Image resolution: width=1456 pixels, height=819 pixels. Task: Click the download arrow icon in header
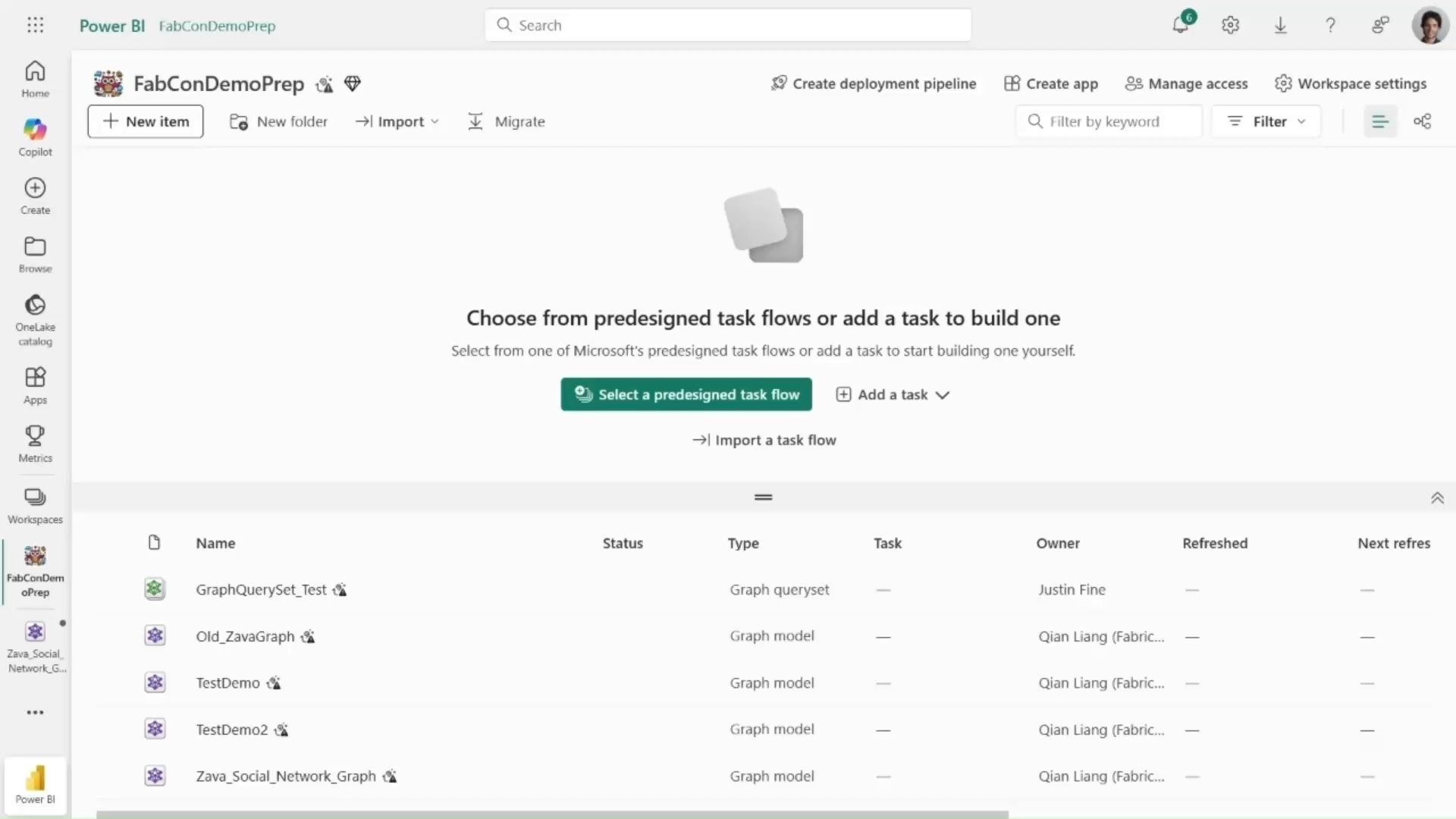(1280, 25)
